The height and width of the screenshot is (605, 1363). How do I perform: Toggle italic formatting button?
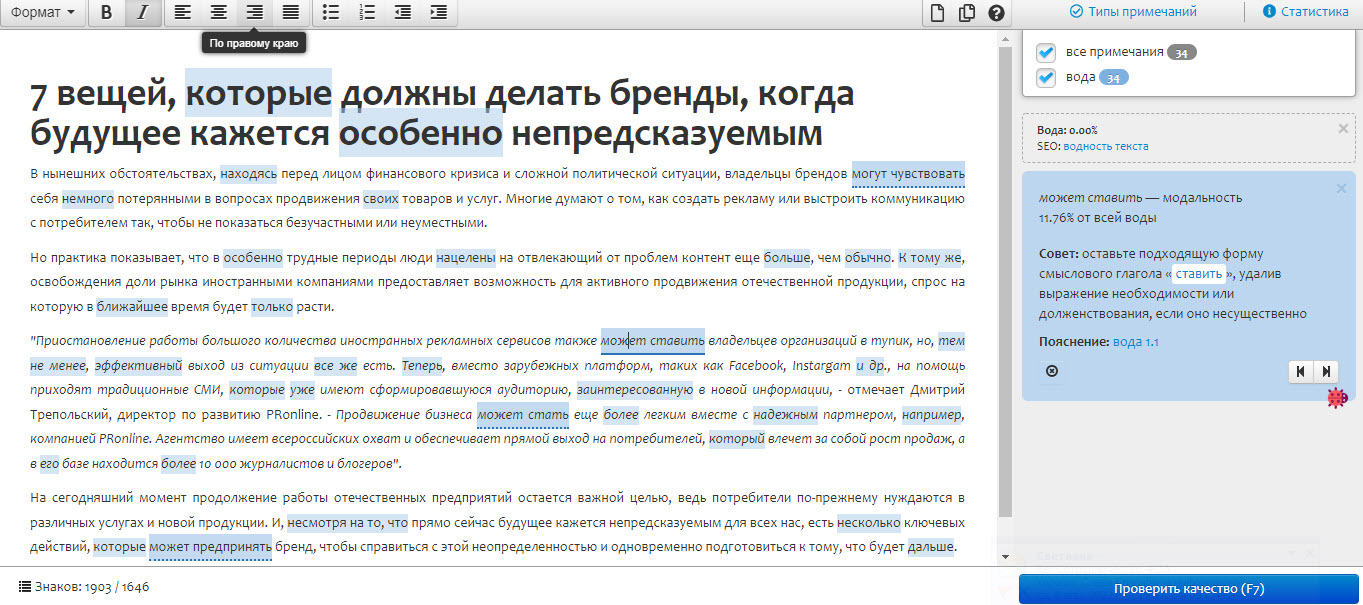point(142,13)
